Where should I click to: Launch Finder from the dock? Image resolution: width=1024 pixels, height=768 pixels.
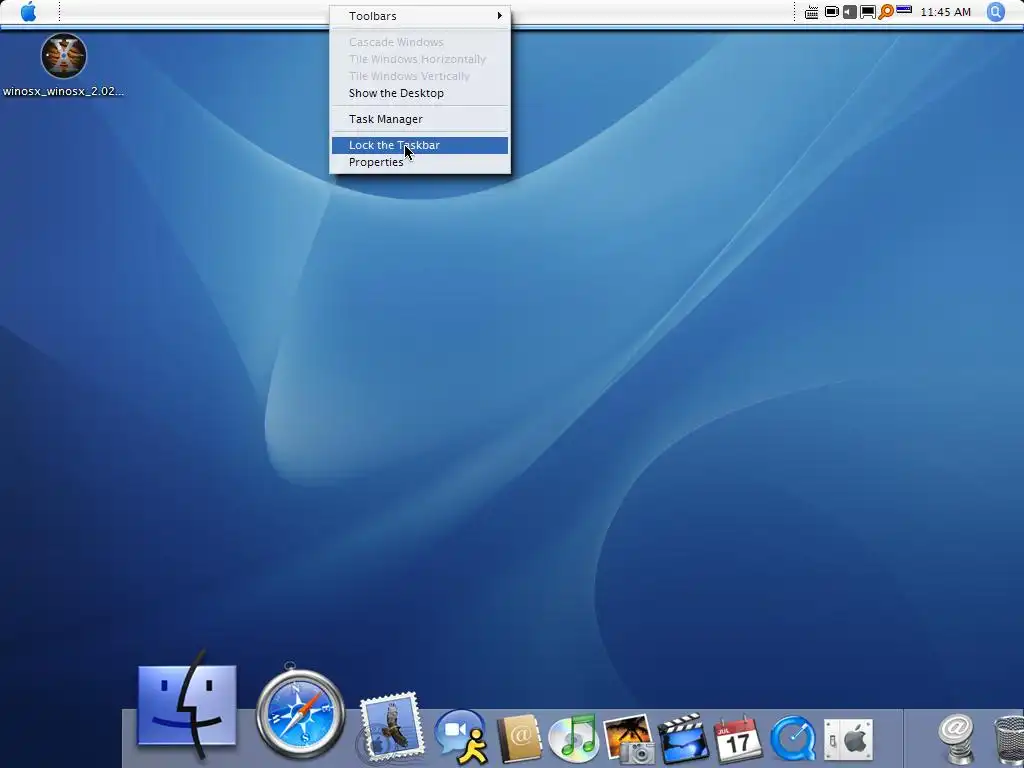pyautogui.click(x=187, y=705)
